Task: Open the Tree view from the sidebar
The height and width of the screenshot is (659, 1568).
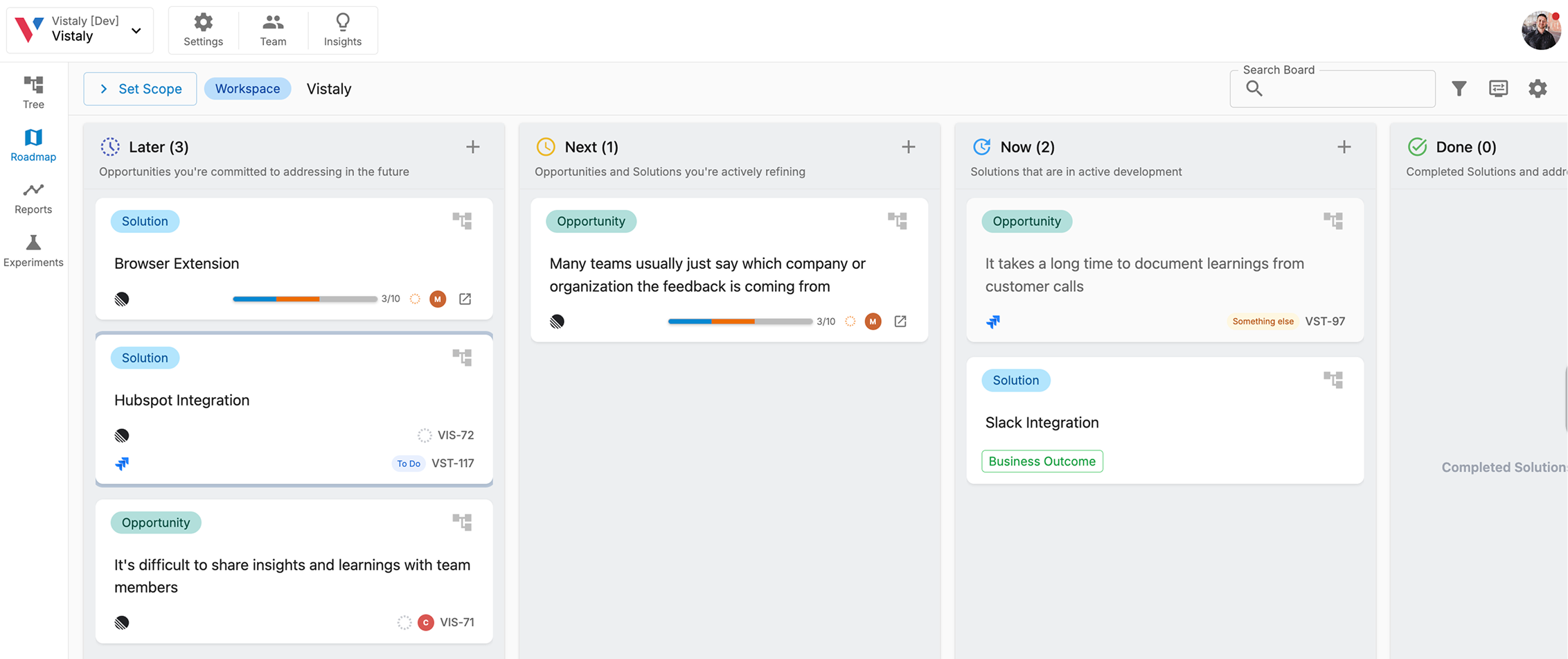Action: click(x=33, y=91)
